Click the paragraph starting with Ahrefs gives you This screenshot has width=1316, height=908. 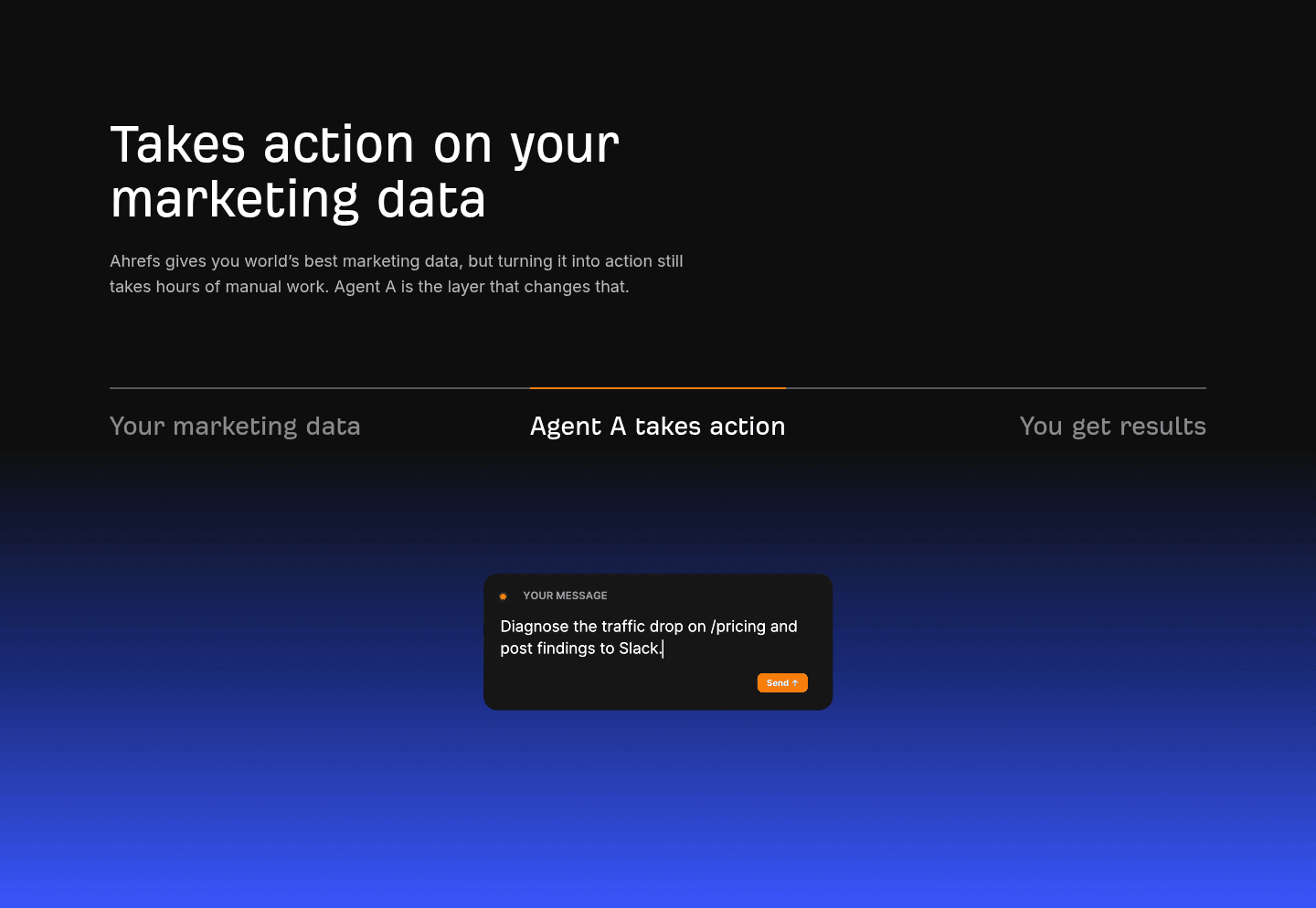click(x=397, y=274)
